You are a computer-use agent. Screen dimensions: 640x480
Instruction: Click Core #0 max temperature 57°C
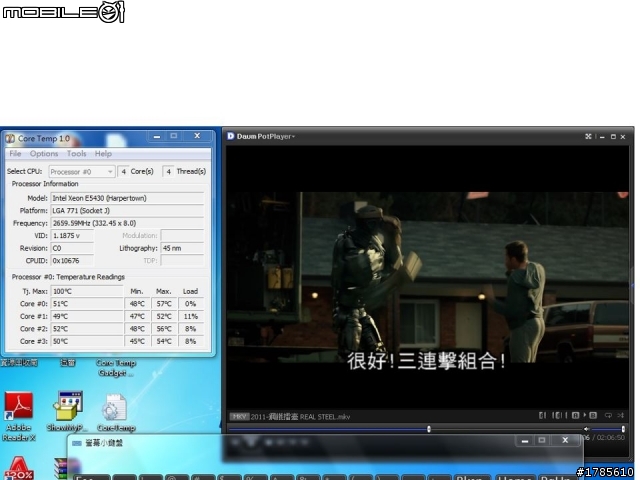point(164,304)
